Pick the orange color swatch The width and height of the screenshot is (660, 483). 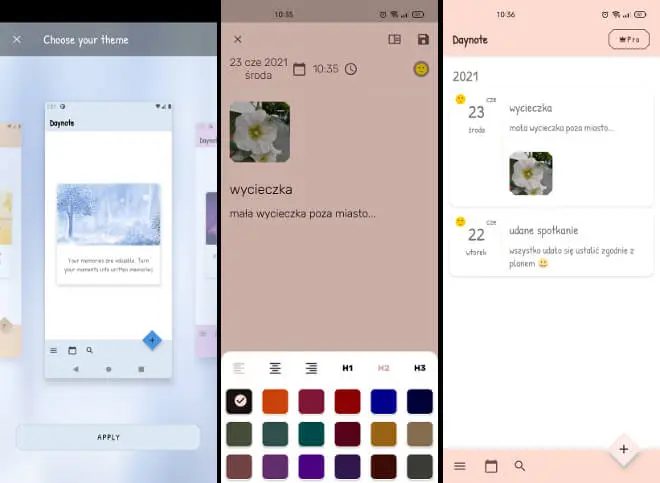tap(275, 401)
